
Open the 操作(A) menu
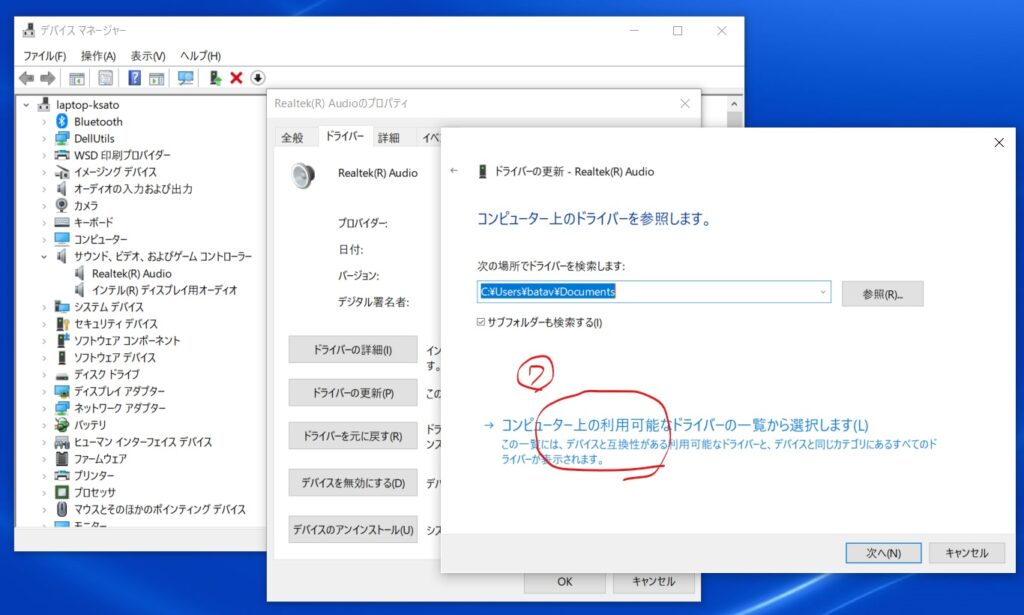tap(98, 55)
